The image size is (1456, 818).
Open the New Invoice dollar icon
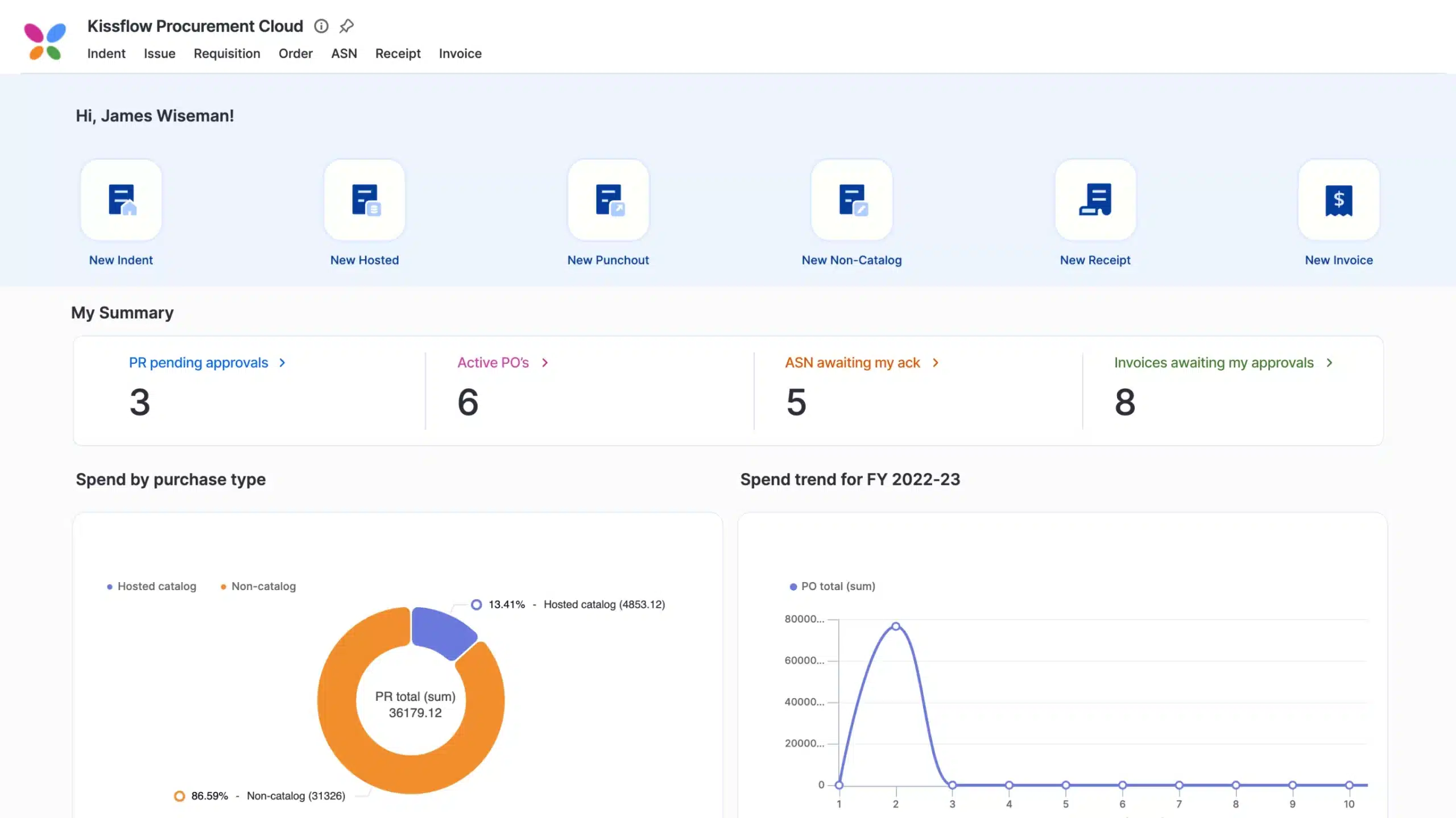1338,200
